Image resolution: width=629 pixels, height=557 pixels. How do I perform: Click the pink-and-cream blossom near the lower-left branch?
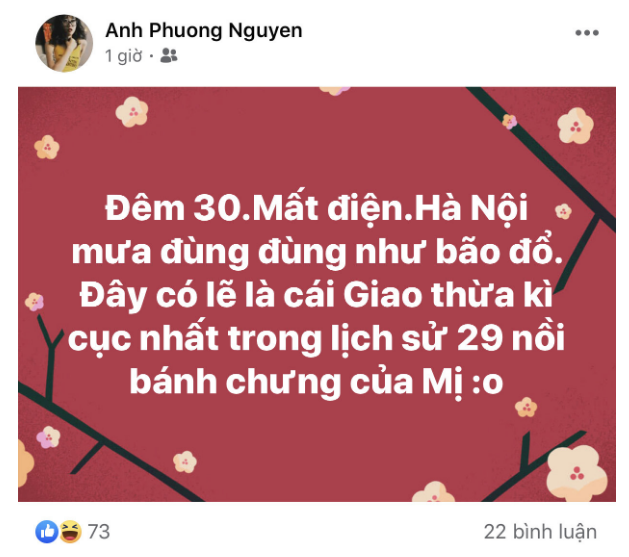pos(49,437)
